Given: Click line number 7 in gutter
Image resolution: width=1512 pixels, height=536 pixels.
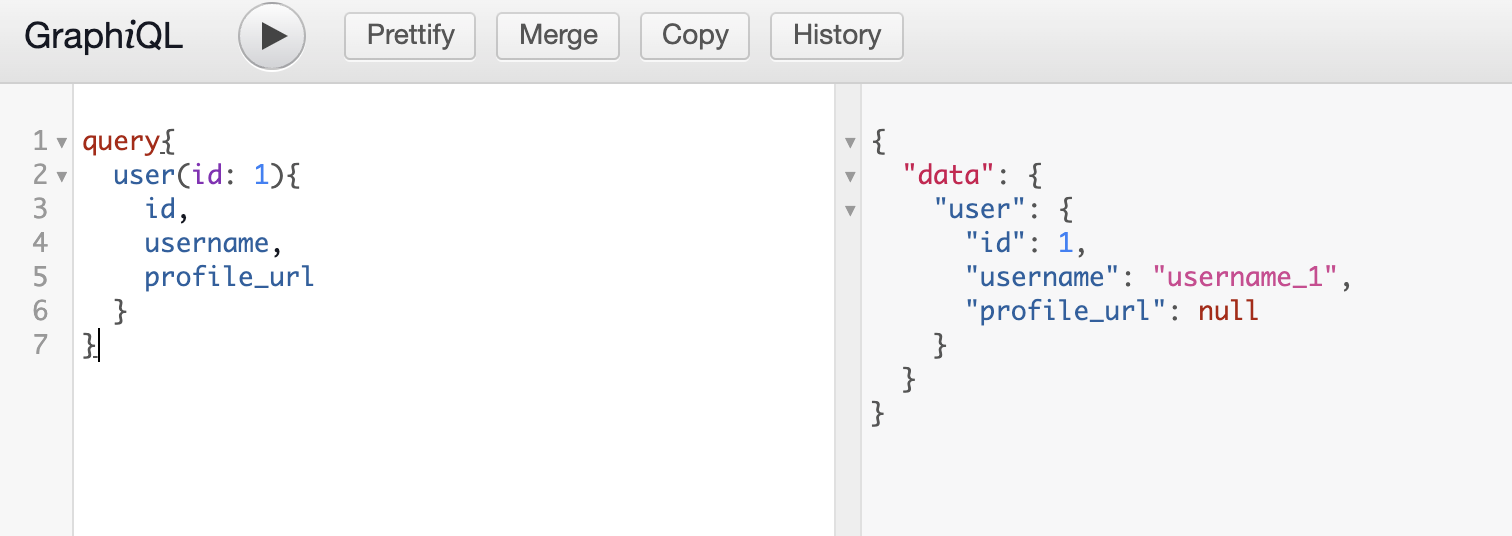Looking at the screenshot, I should click(x=40, y=345).
